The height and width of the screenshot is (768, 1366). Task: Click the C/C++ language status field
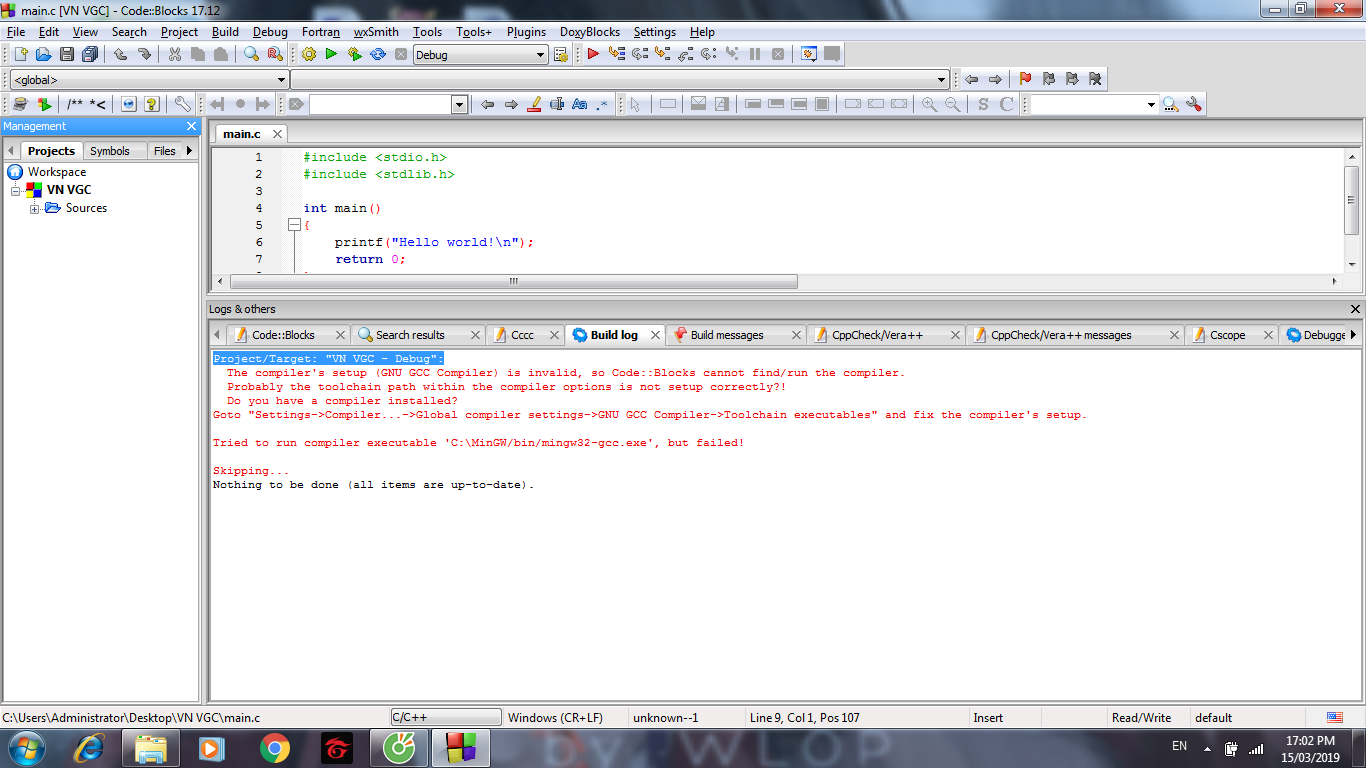pyautogui.click(x=446, y=717)
